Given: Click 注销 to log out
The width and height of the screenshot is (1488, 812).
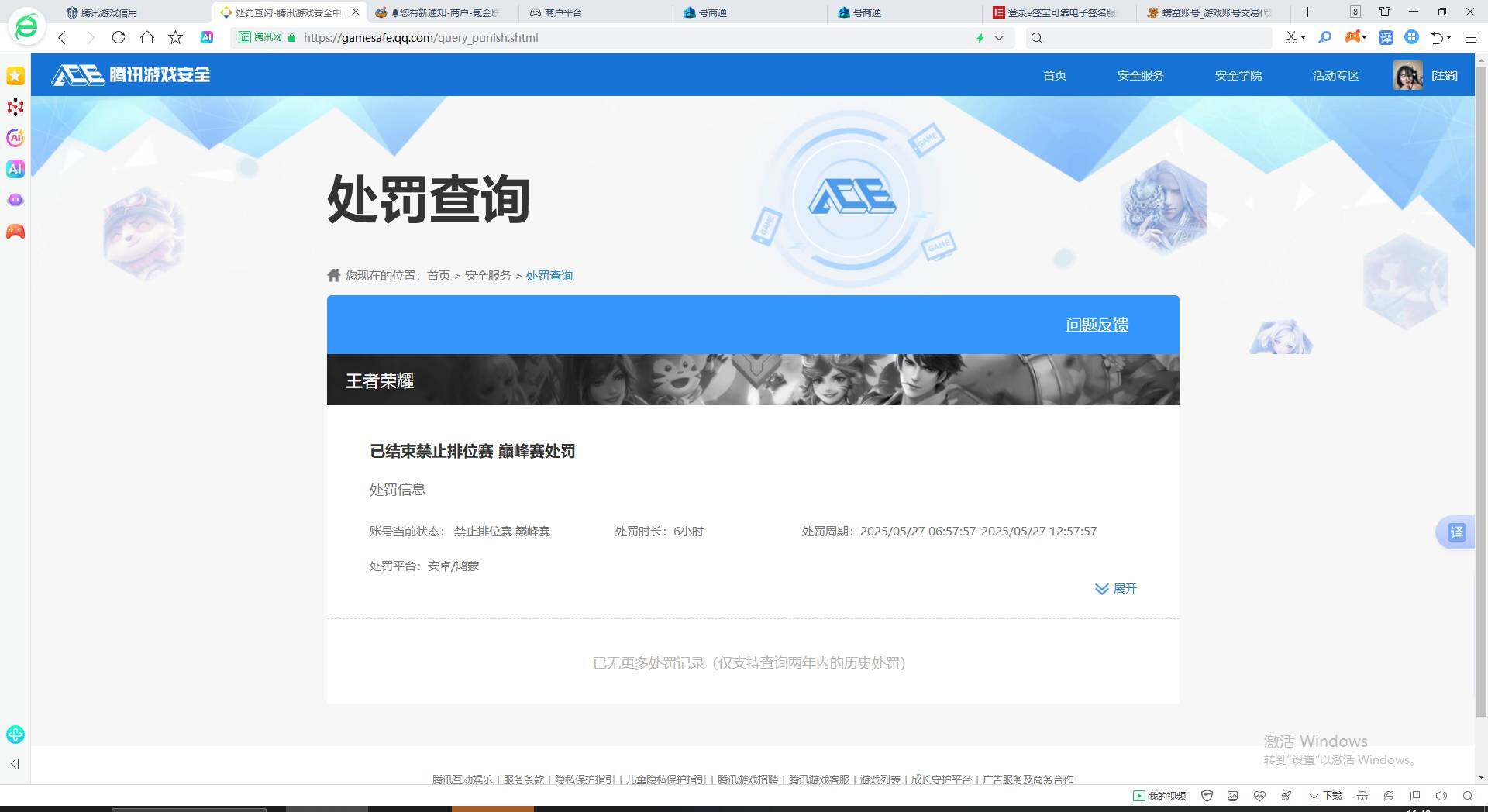Looking at the screenshot, I should click(1445, 75).
